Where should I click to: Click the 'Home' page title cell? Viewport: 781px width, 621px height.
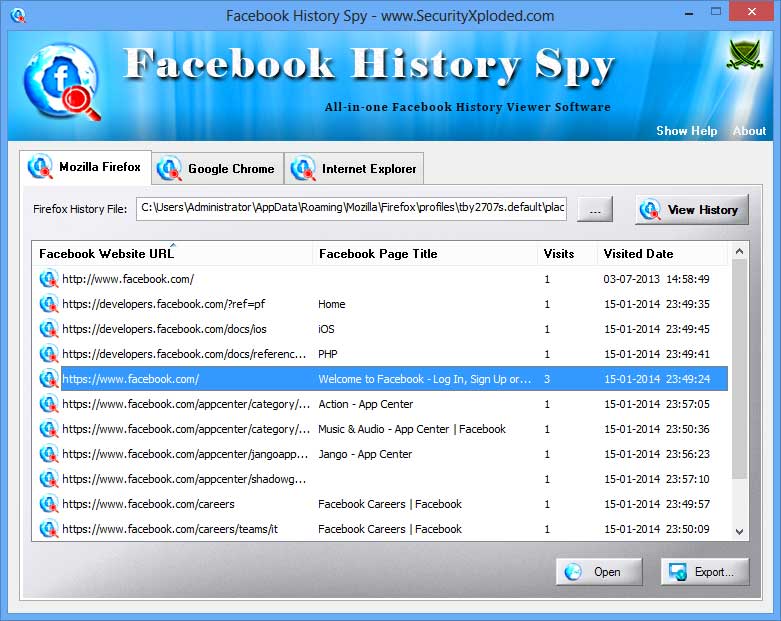[332, 304]
